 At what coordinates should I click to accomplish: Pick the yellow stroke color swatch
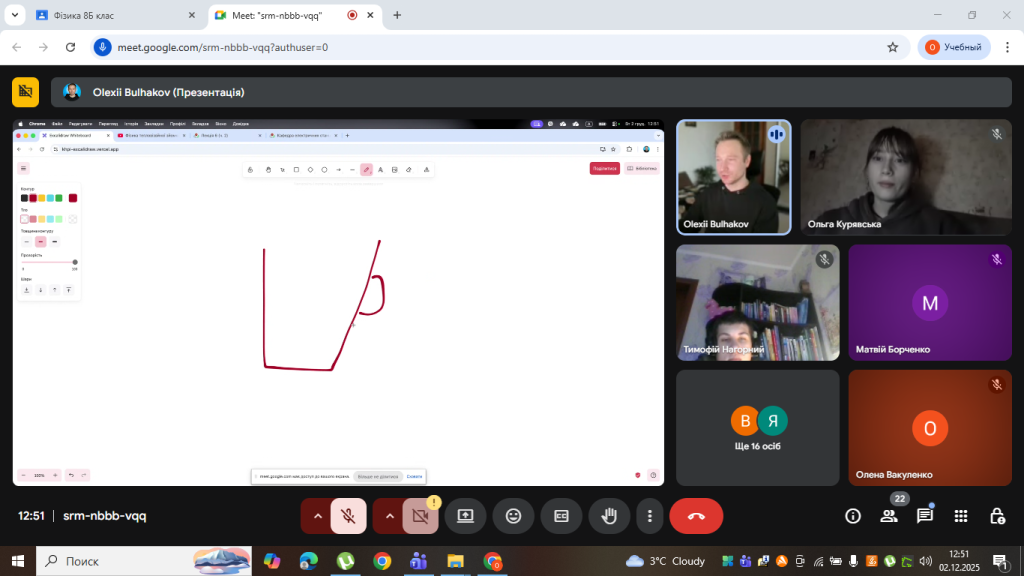click(41, 198)
